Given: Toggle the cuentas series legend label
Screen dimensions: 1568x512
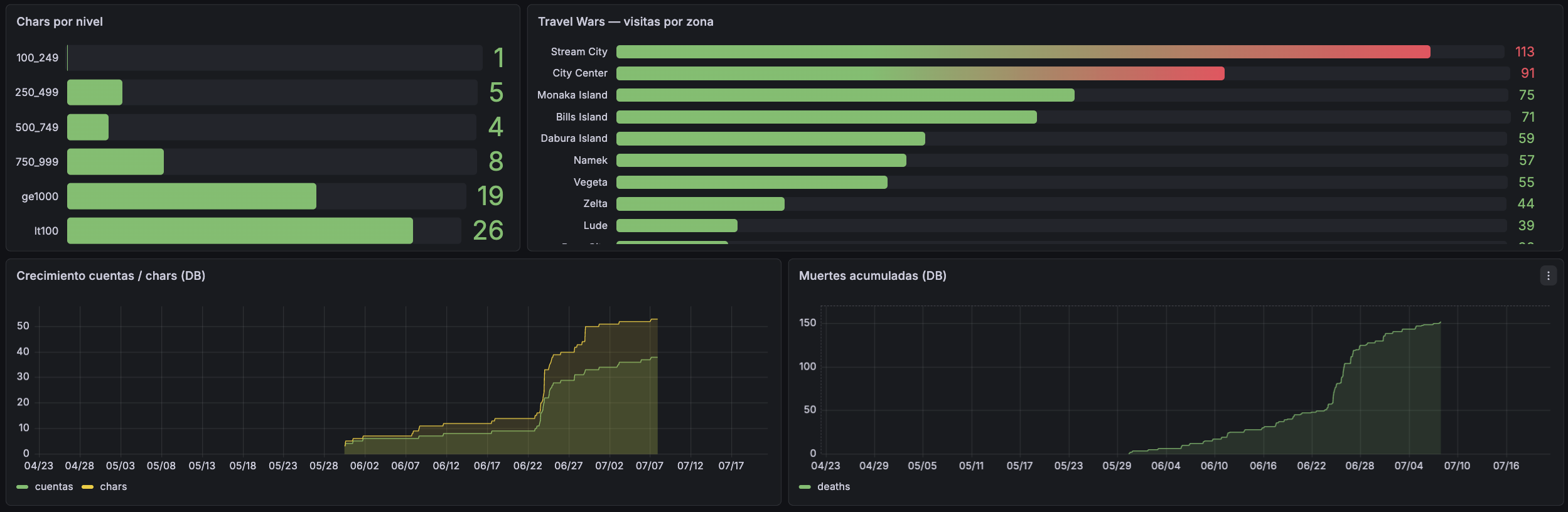Looking at the screenshot, I should [x=54, y=486].
